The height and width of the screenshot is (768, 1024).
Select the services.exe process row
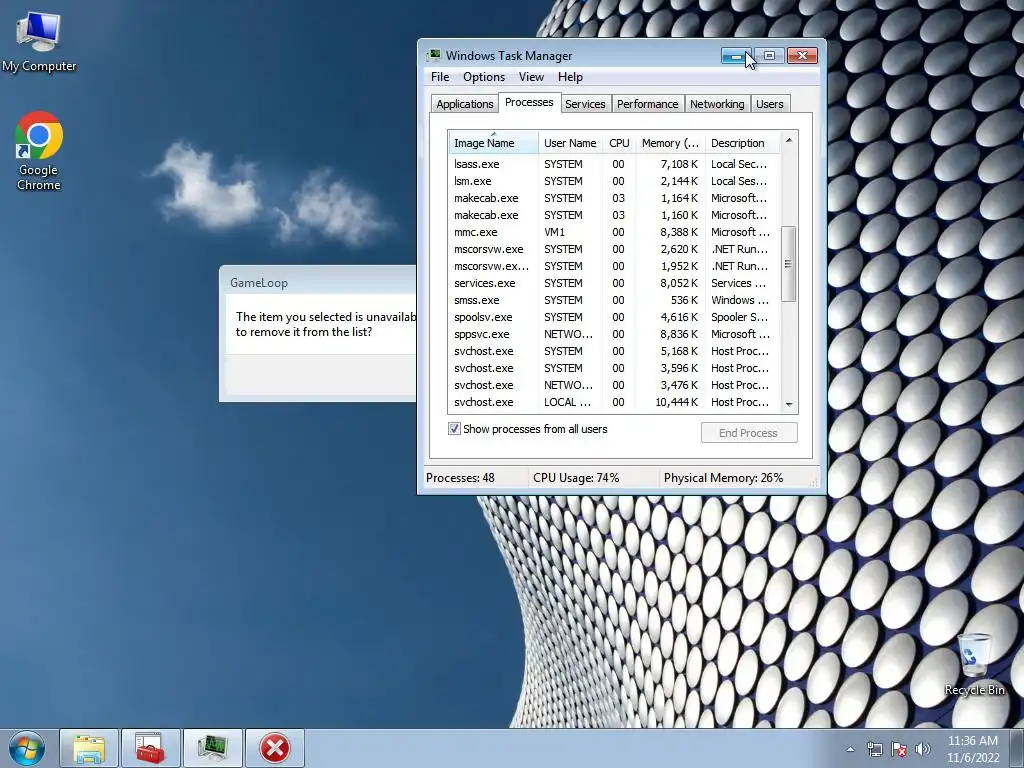tap(614, 283)
